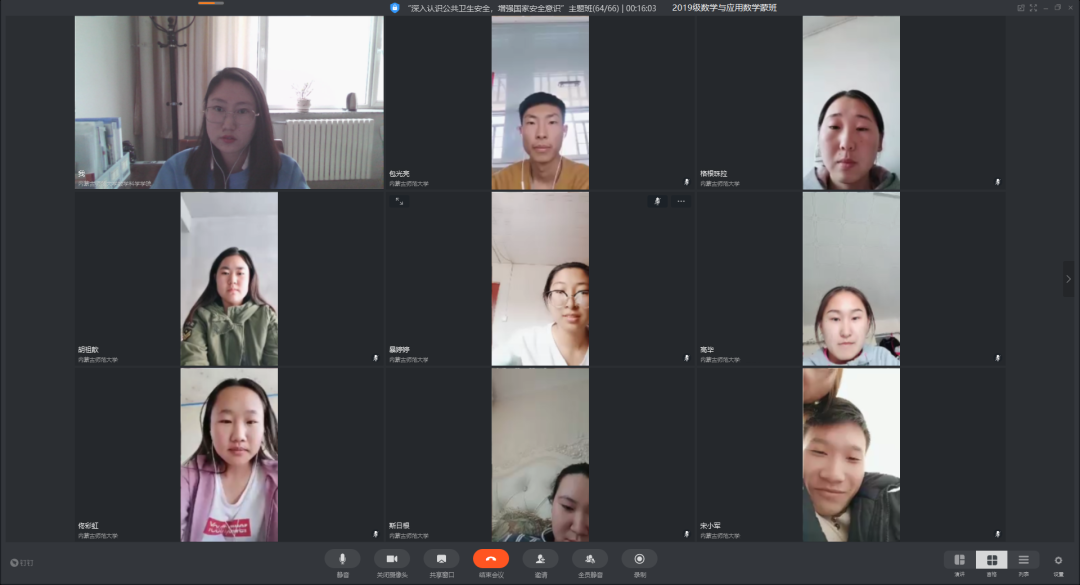Select the grid (宫格) layout view
Image resolution: width=1080 pixels, height=585 pixels.
991,560
